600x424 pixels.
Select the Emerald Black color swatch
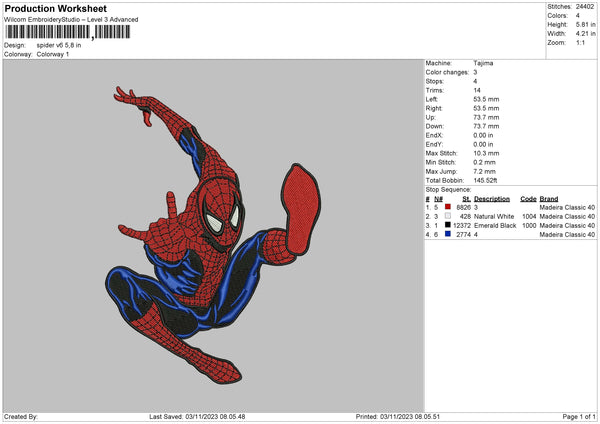coord(447,225)
